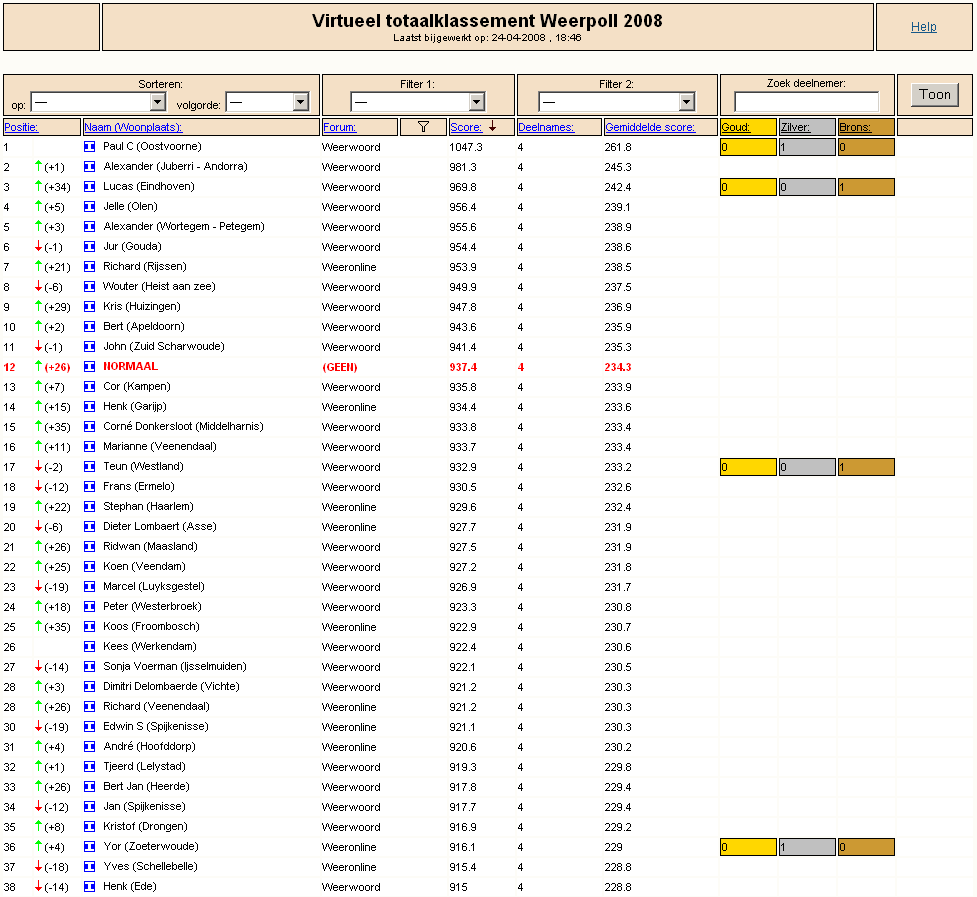This screenshot has width=977, height=897.
Task: Click the funnel filter icon in Forum header
Action: (x=423, y=127)
